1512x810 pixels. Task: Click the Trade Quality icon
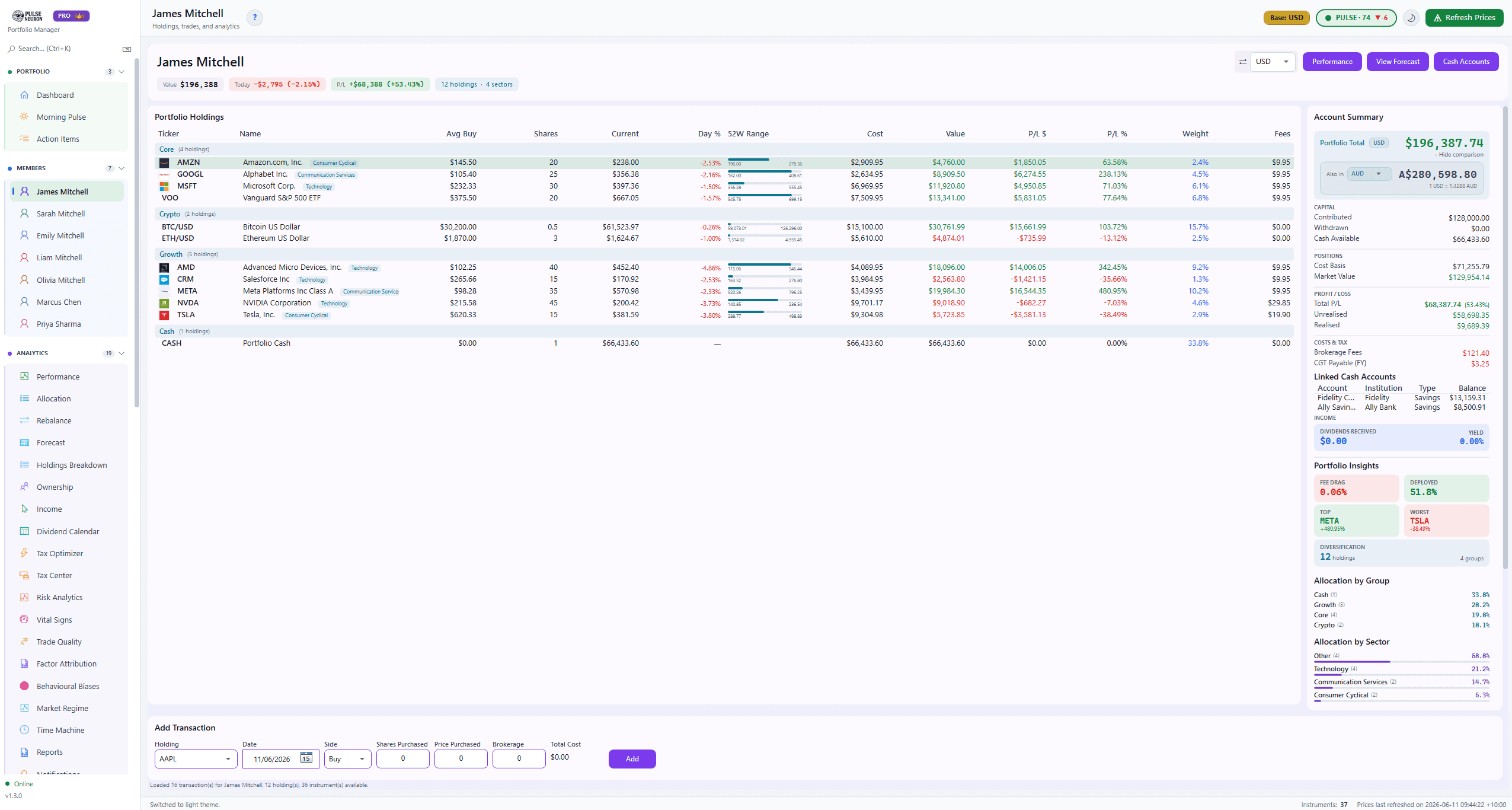pyautogui.click(x=24, y=642)
